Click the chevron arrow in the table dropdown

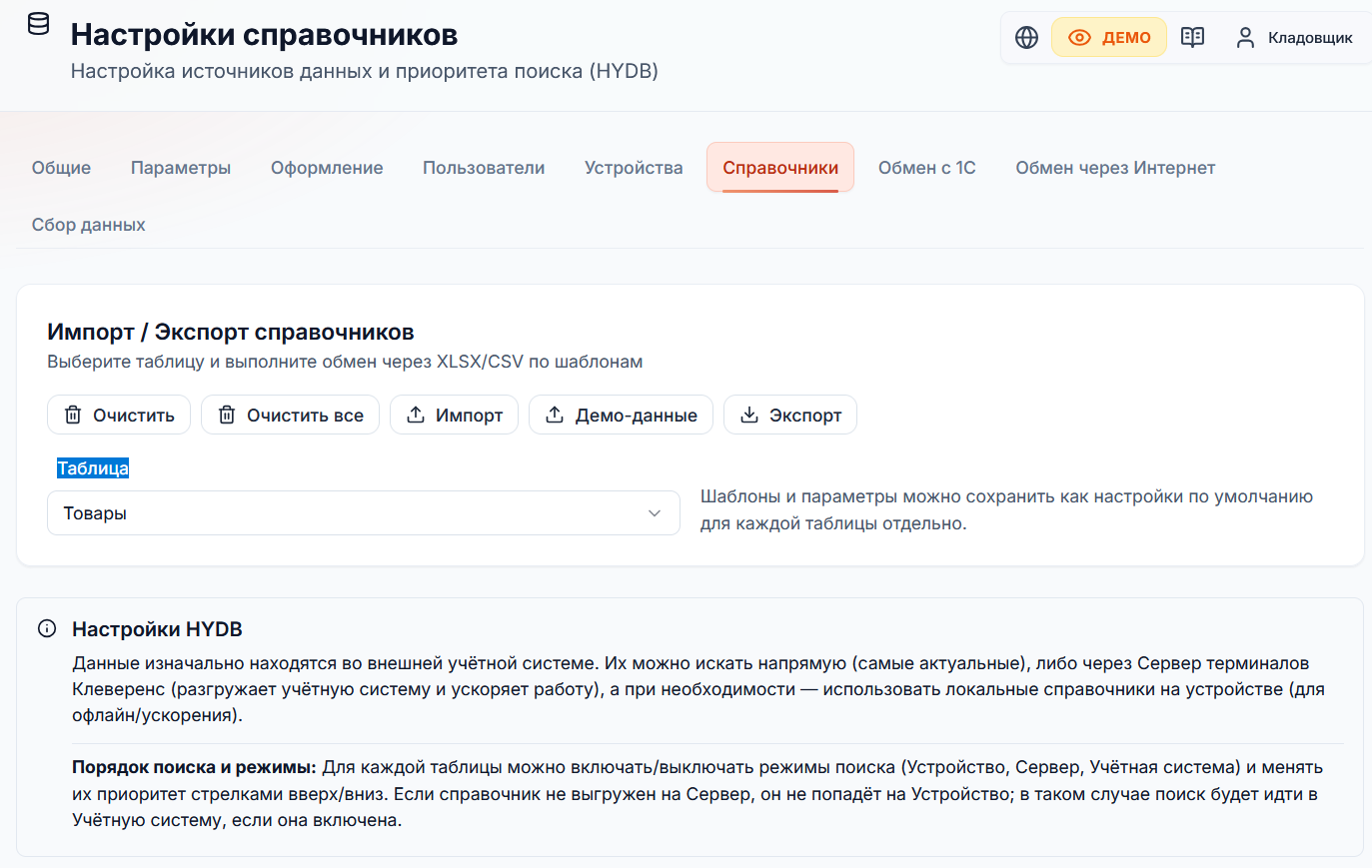(655, 513)
